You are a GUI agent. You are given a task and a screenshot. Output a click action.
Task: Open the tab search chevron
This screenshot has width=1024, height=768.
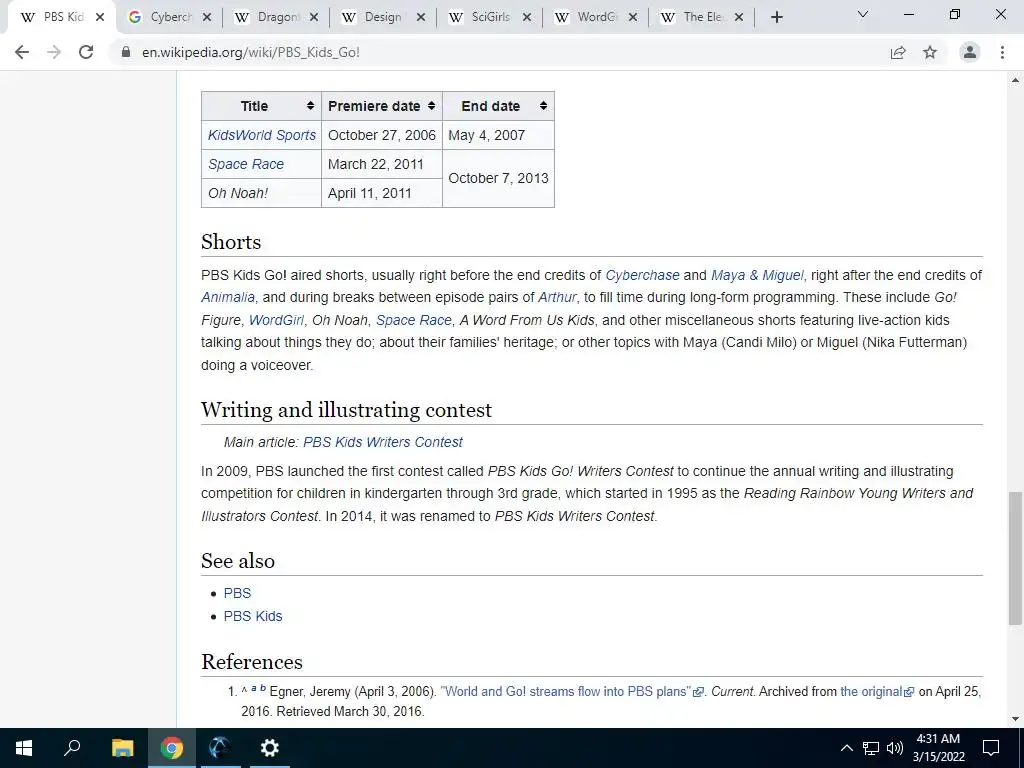863,14
